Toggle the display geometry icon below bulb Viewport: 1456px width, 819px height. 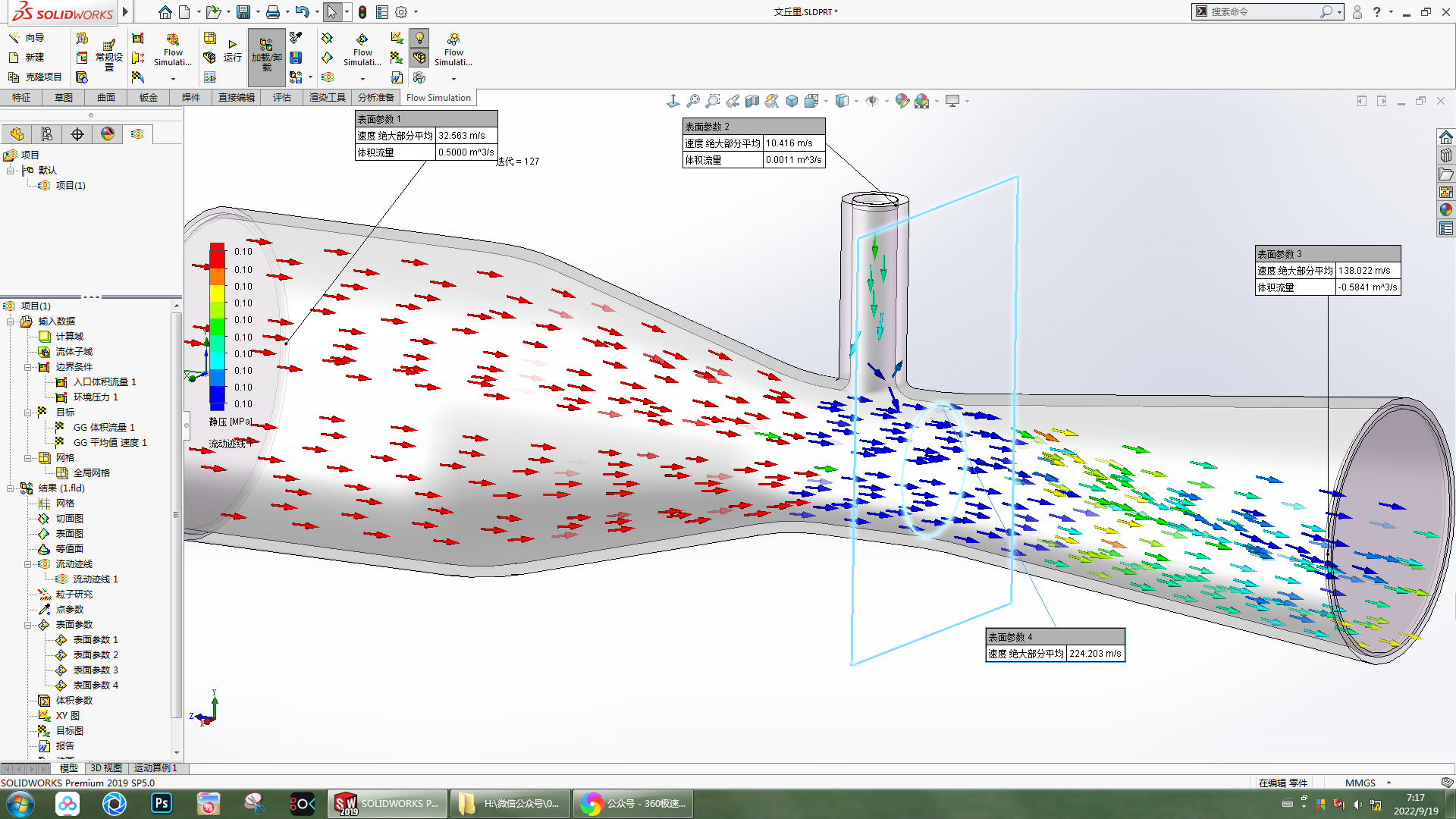pyautogui.click(x=419, y=58)
